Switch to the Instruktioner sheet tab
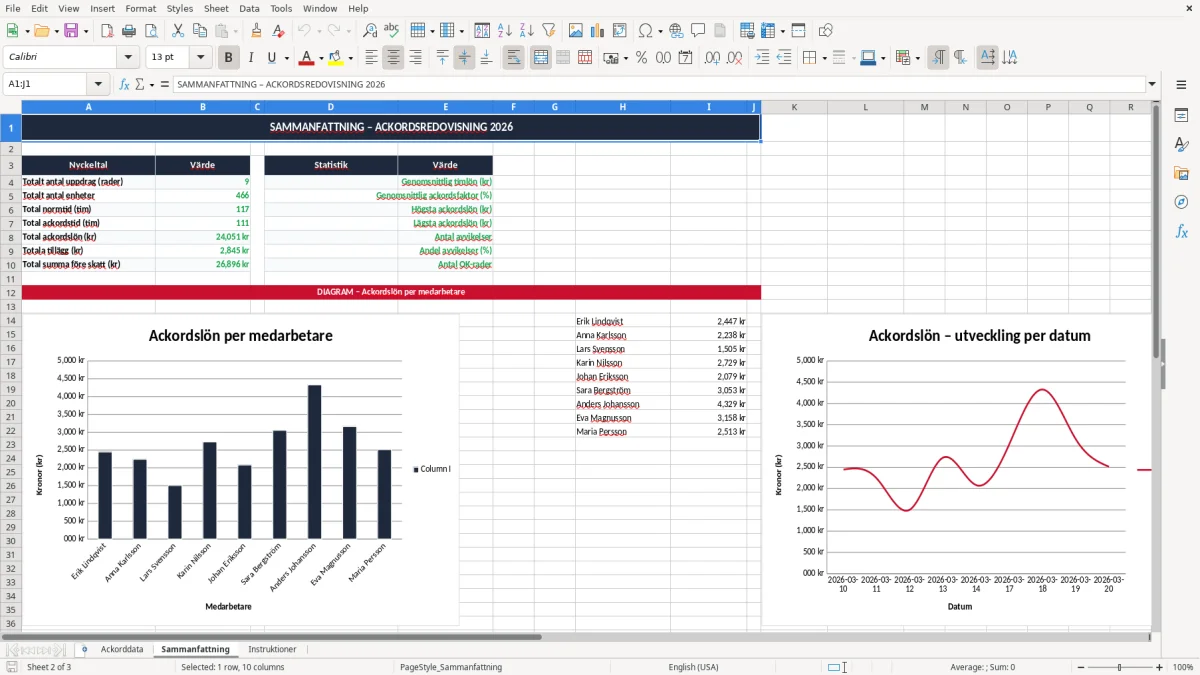 click(272, 649)
